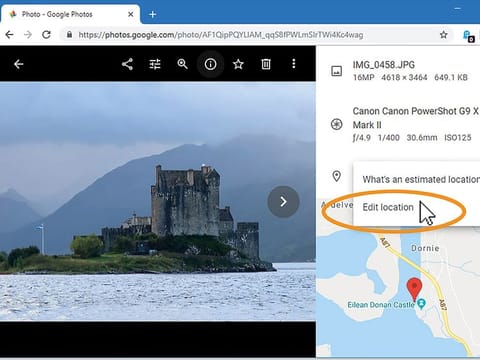Click the 1/400 shutter speed value
The image size is (480, 360).
click(389, 138)
